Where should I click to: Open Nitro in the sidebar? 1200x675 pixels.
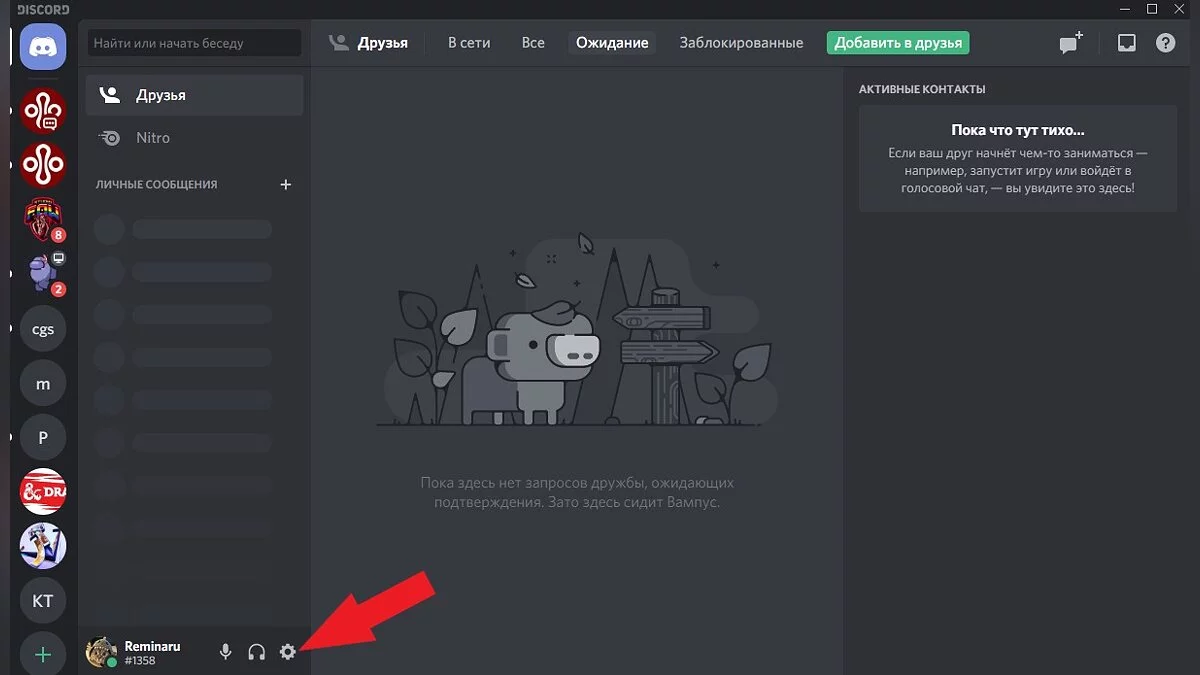(x=194, y=138)
